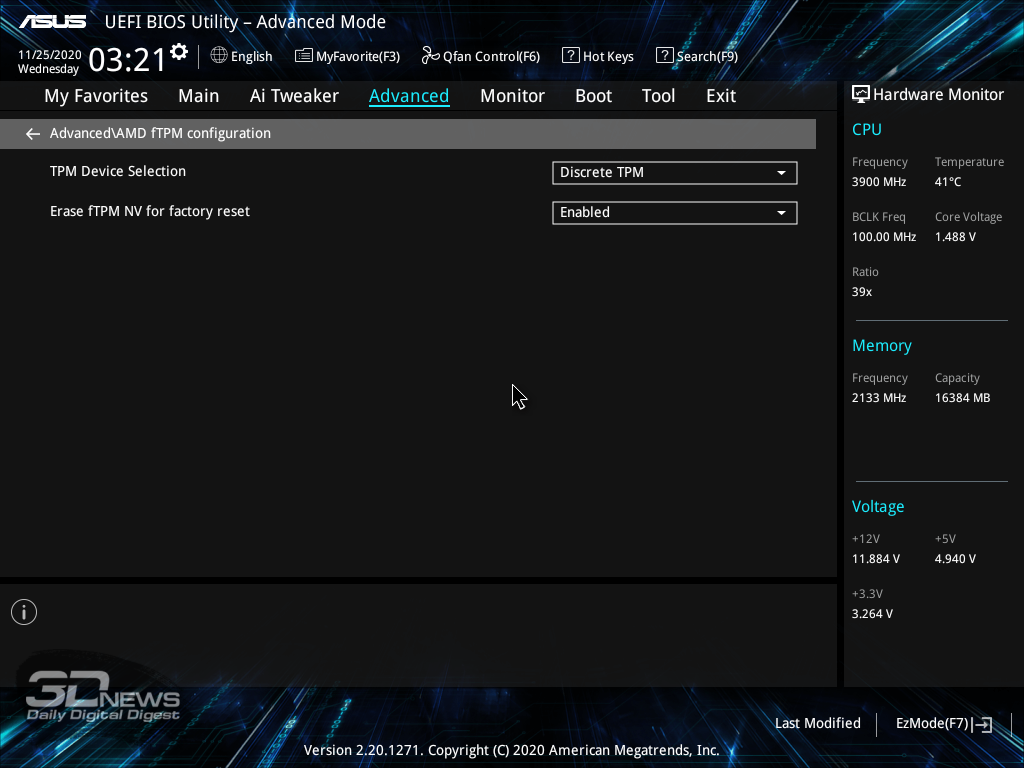Click the CPU temperature value 41°C
The height and width of the screenshot is (768, 1024).
[x=948, y=182]
